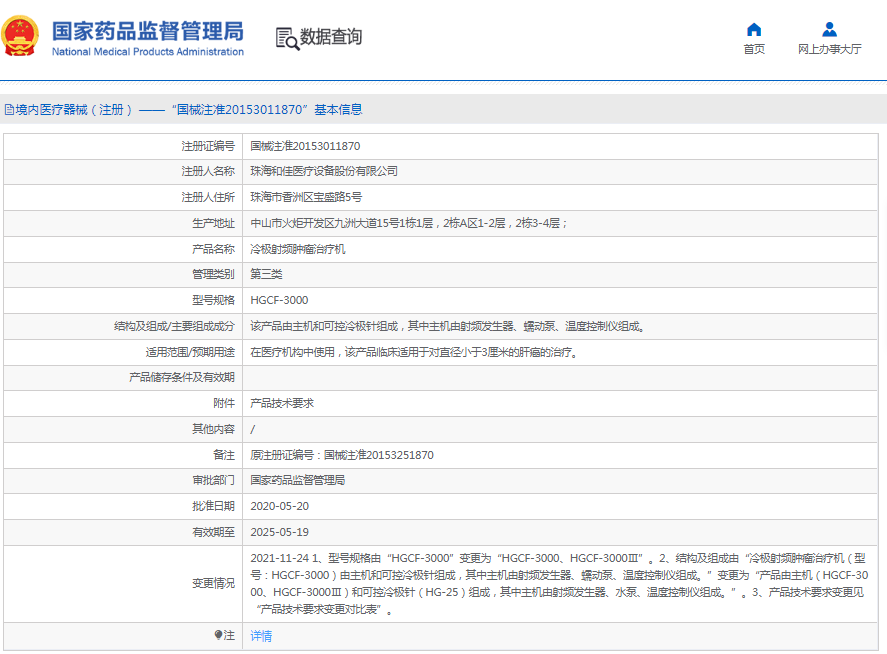Viewport: 887px width, 654px height.
Task: Click the document icon before 境内医疗器械
Action: (9, 110)
